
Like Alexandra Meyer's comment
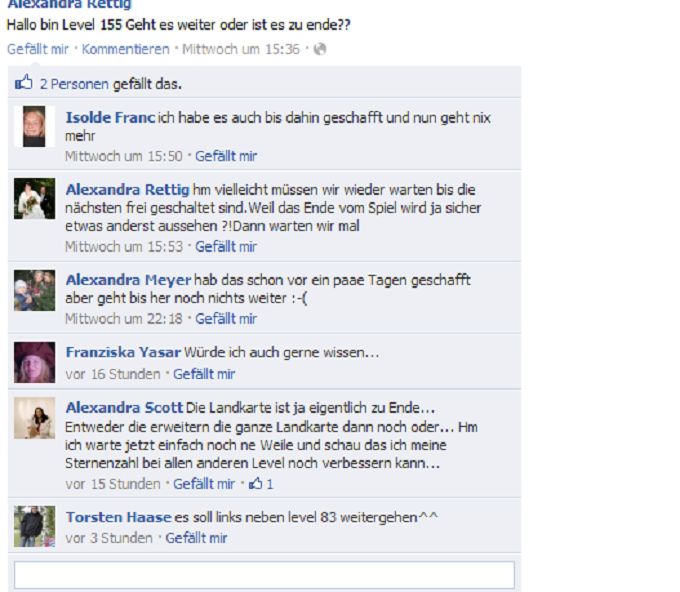tap(226, 319)
